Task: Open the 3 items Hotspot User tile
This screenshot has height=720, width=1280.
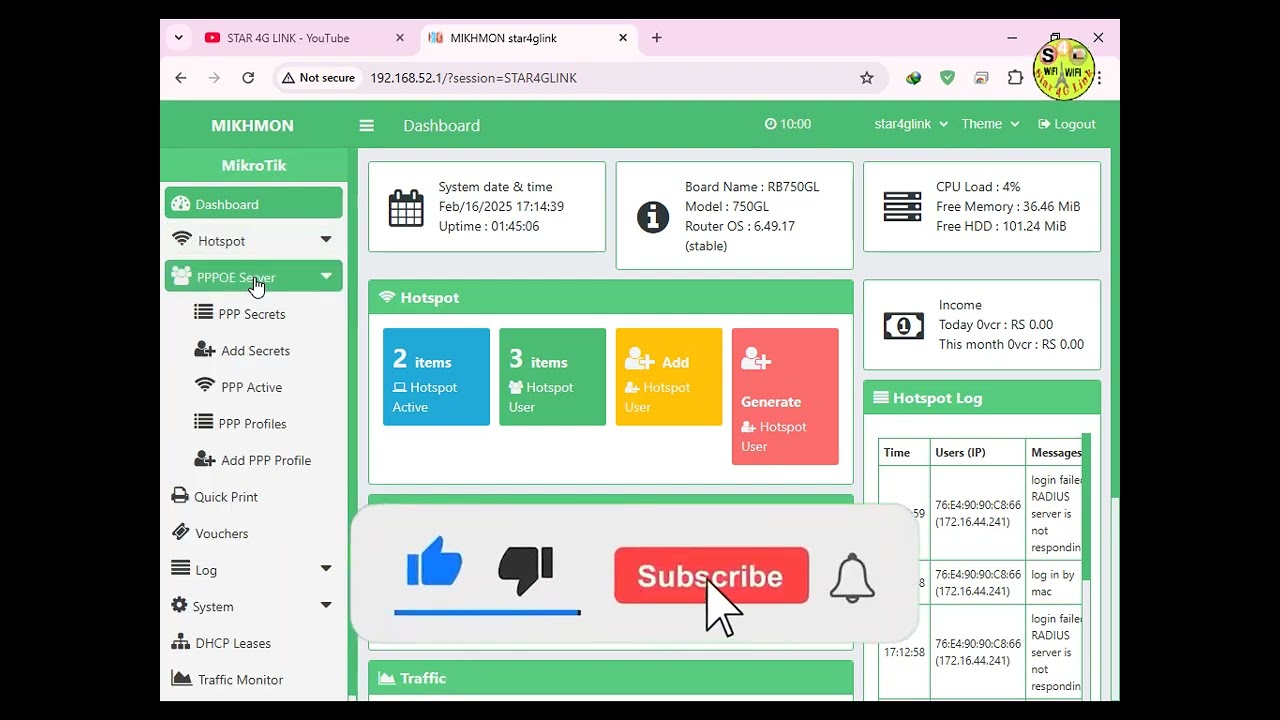Action: tap(552, 377)
